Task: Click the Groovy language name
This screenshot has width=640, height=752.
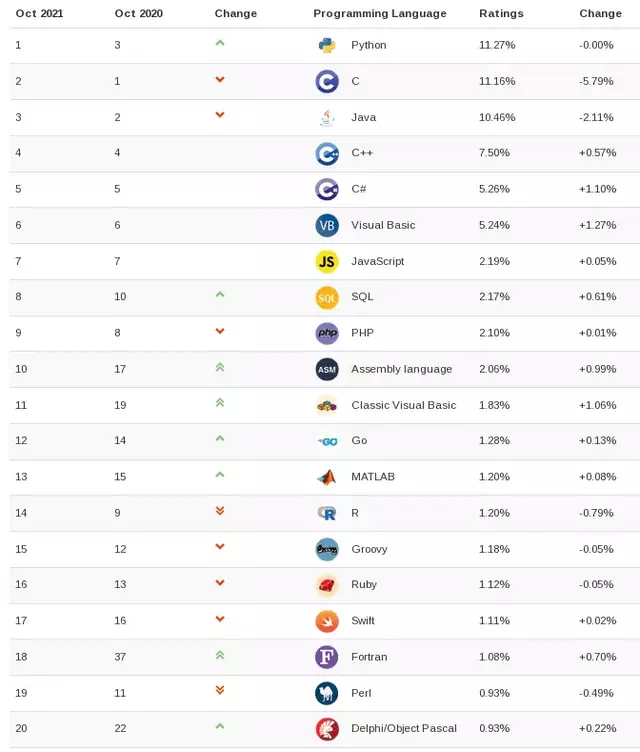Action: pyautogui.click(x=369, y=549)
